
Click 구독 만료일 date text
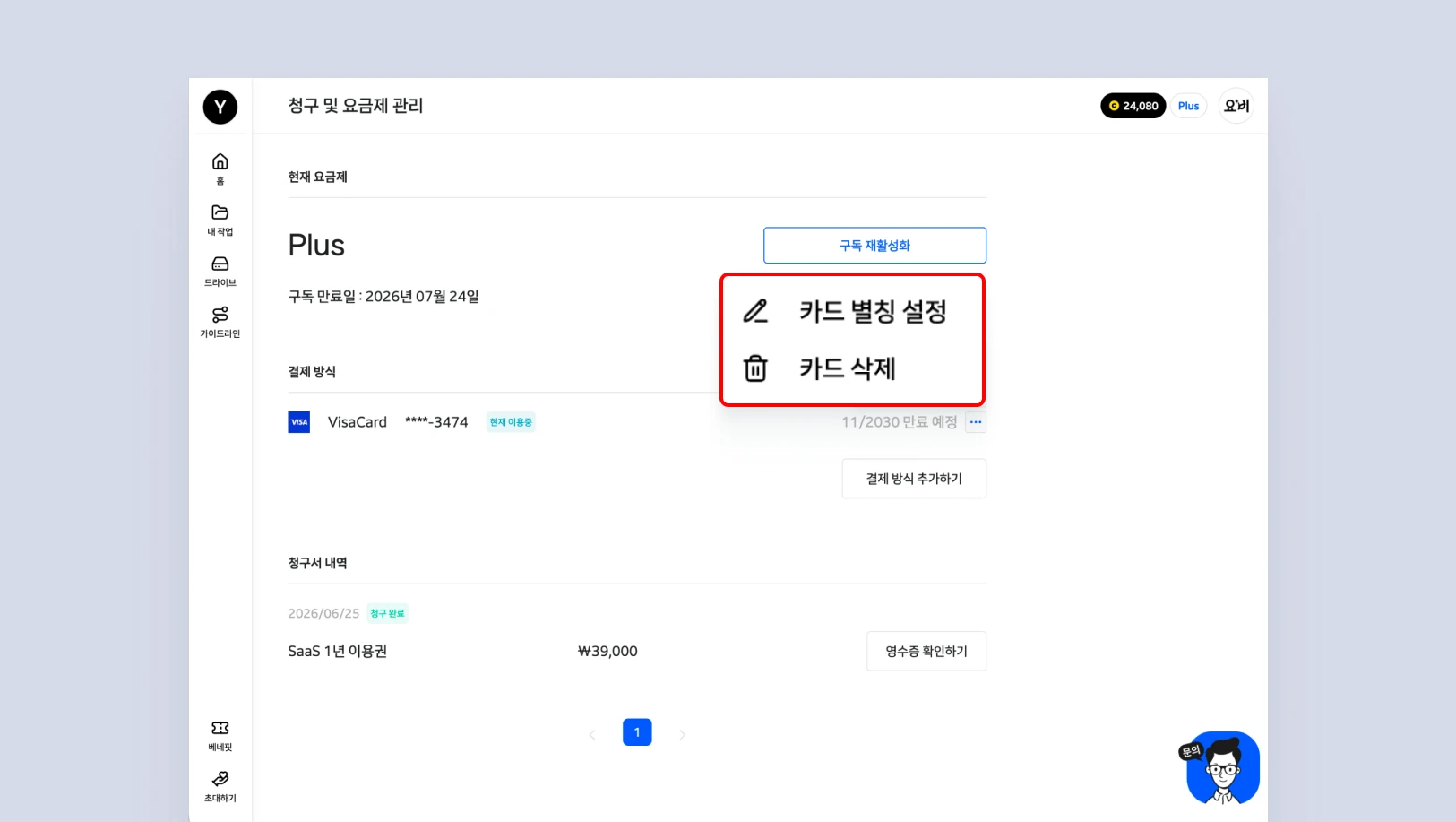click(383, 297)
